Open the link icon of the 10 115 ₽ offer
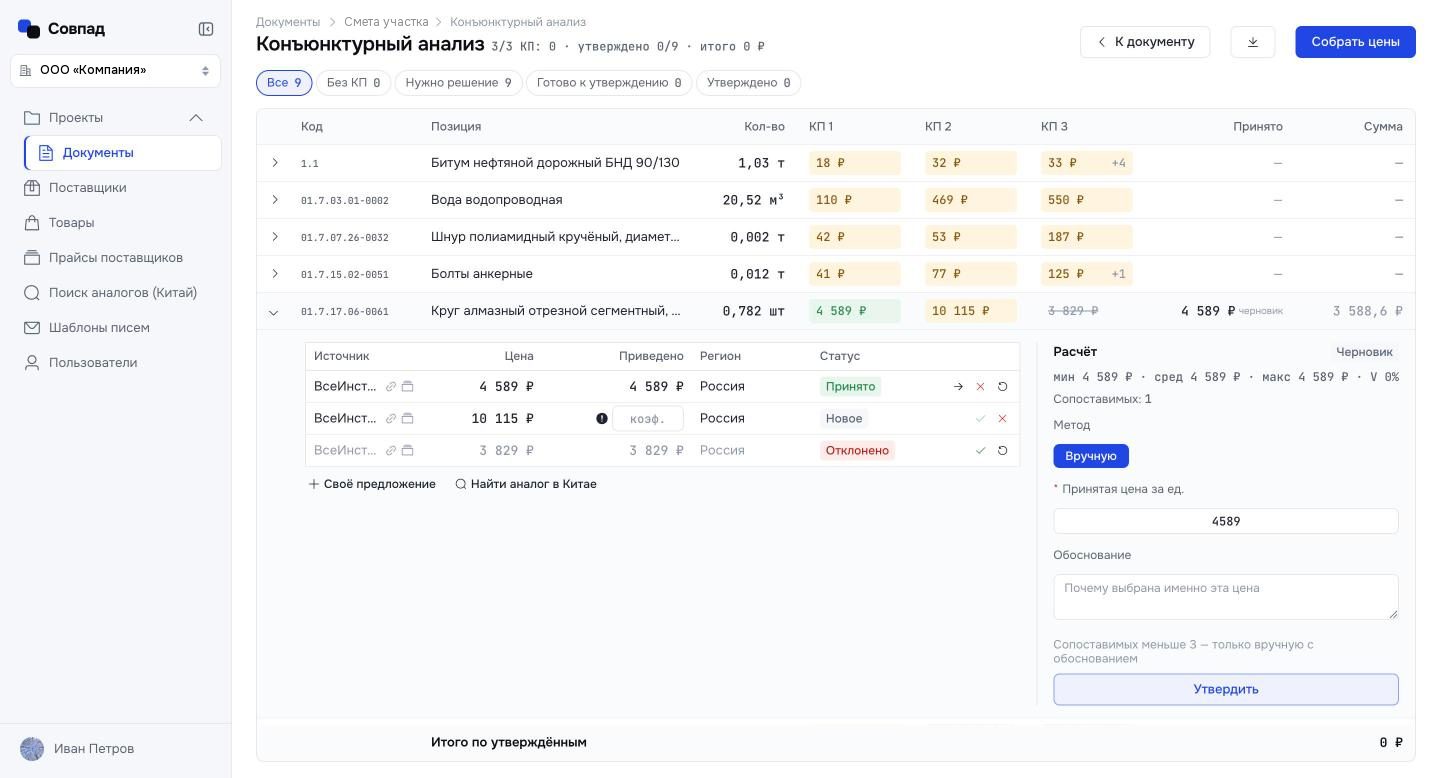 point(391,418)
